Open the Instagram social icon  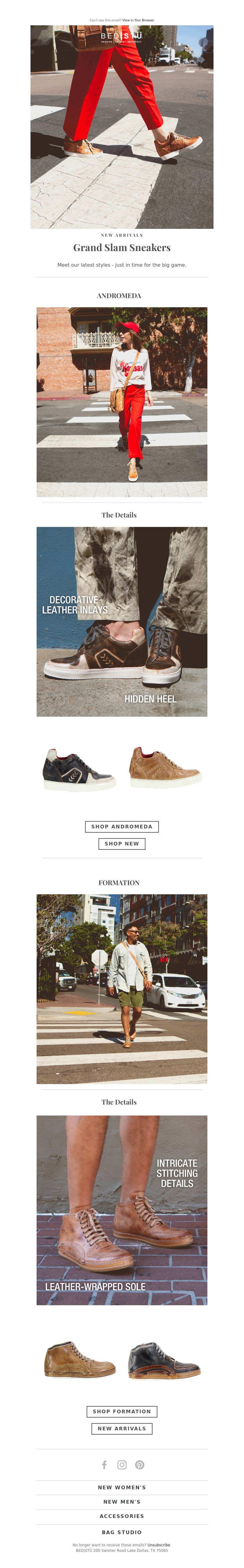pyautogui.click(x=122, y=1465)
